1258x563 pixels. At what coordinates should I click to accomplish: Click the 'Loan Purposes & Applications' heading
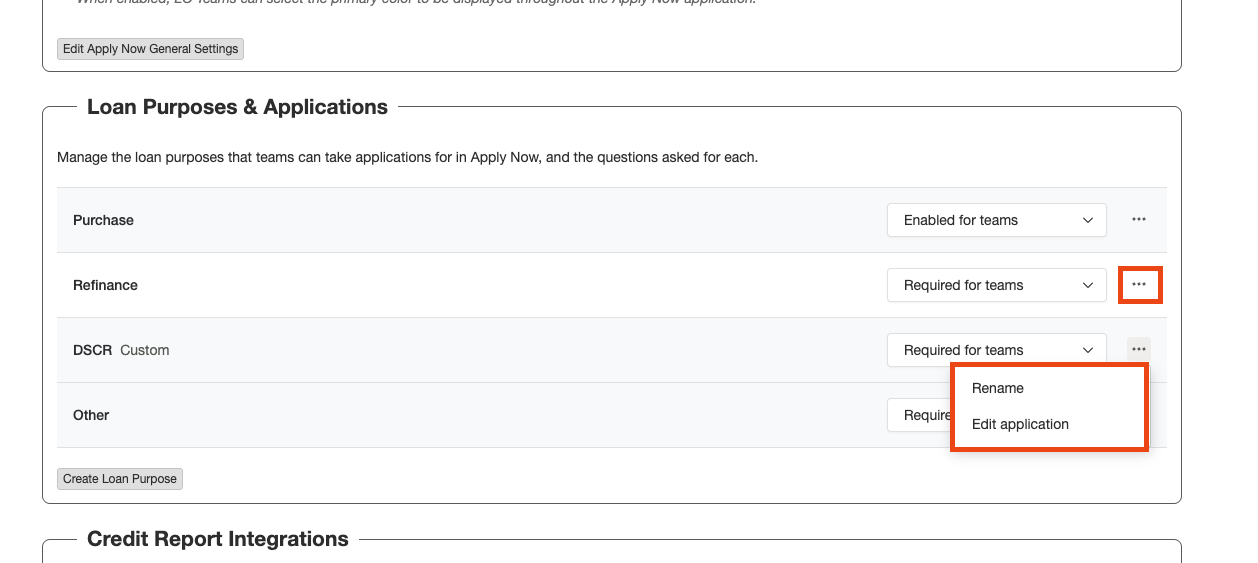[x=237, y=107]
